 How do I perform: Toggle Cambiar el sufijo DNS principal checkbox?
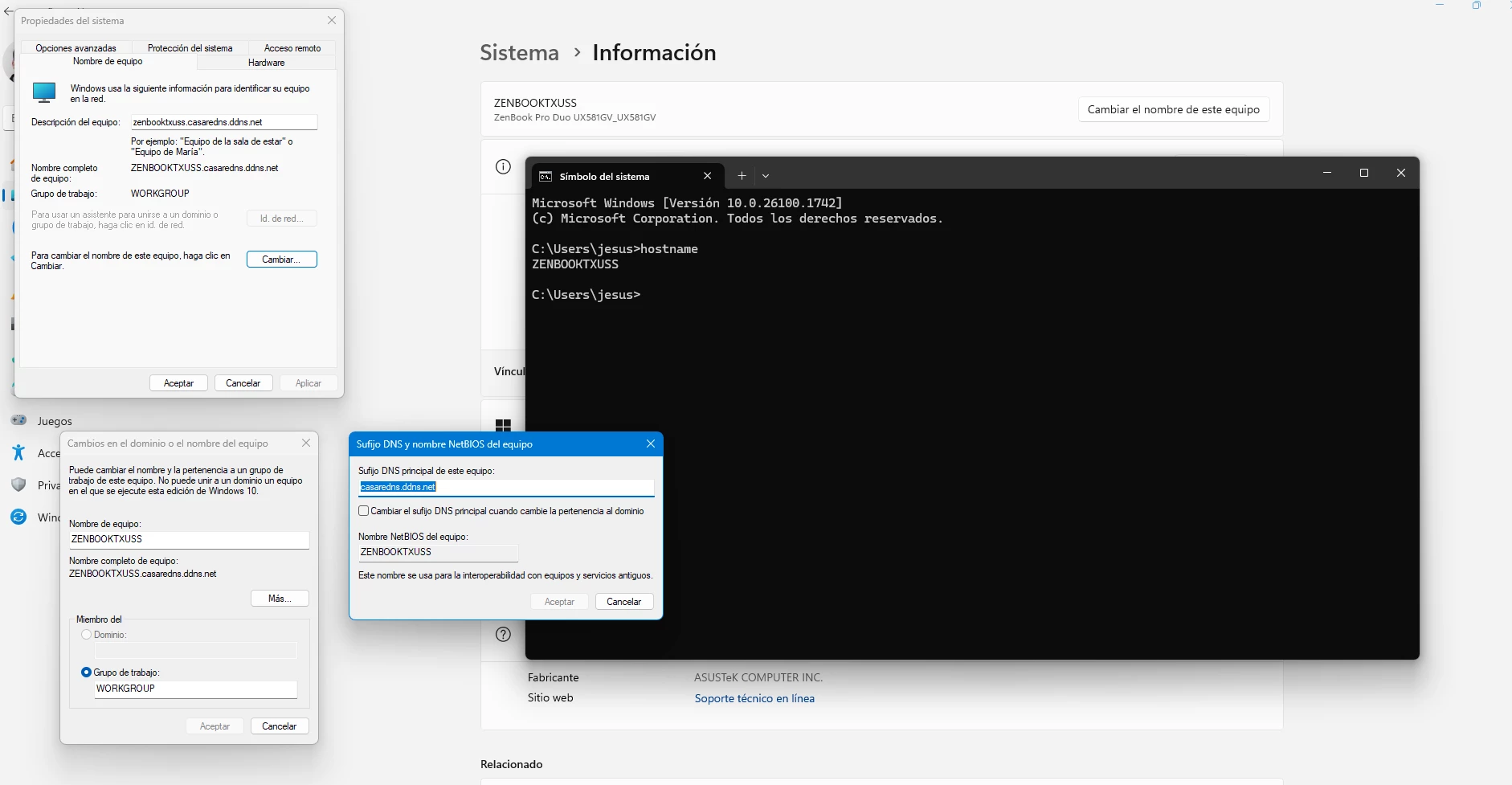pos(364,511)
